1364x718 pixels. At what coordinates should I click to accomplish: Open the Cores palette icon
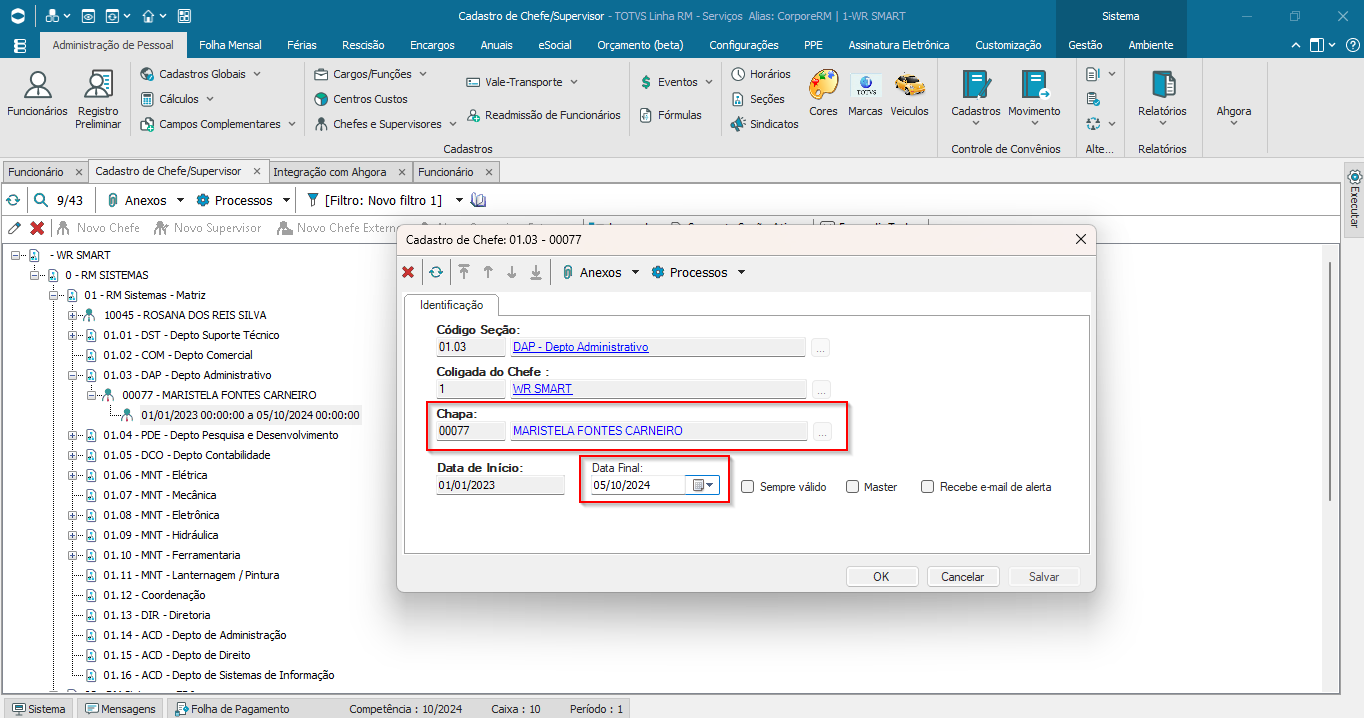coord(823,93)
